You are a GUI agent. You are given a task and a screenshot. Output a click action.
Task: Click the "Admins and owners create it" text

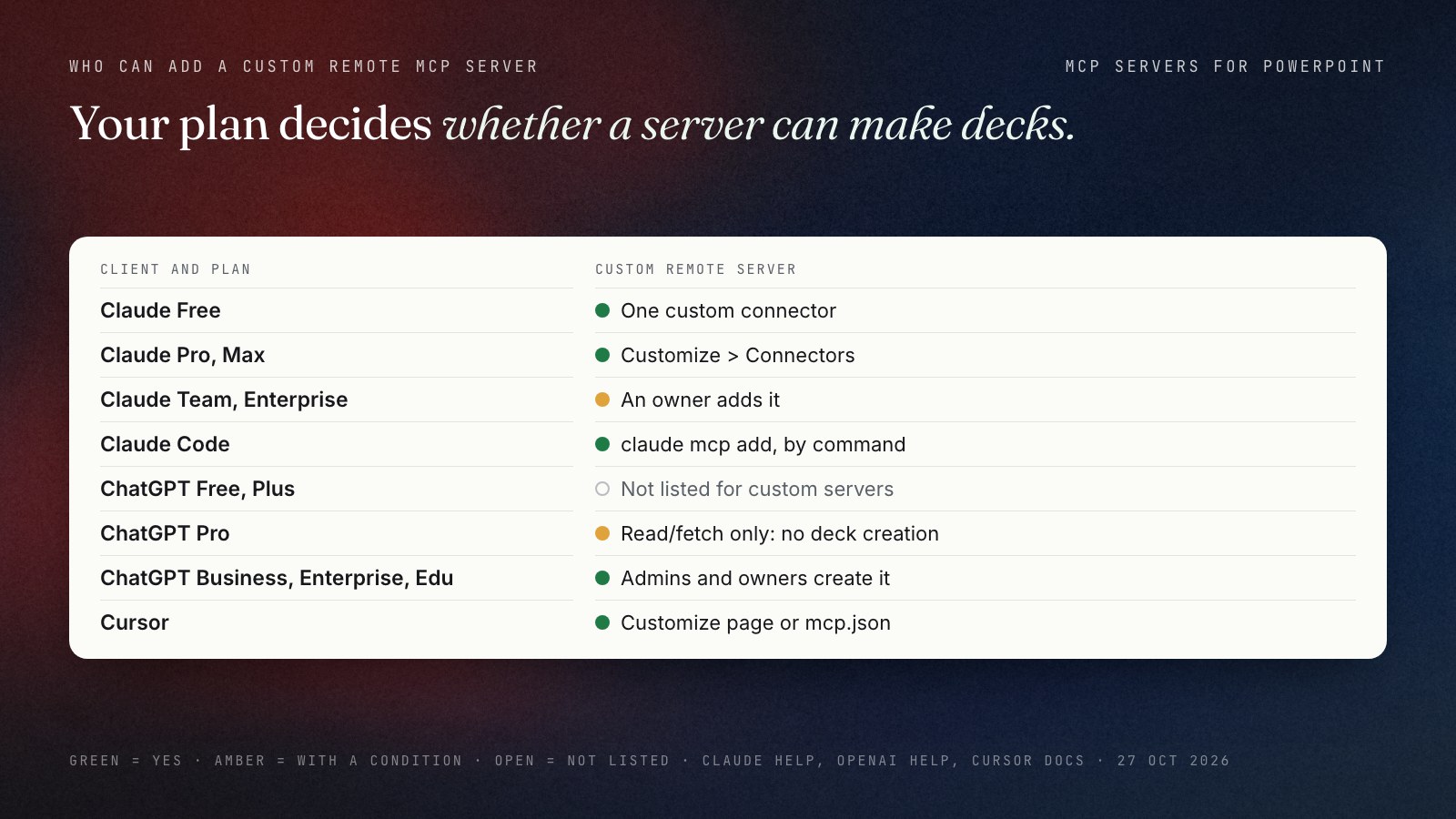click(755, 578)
